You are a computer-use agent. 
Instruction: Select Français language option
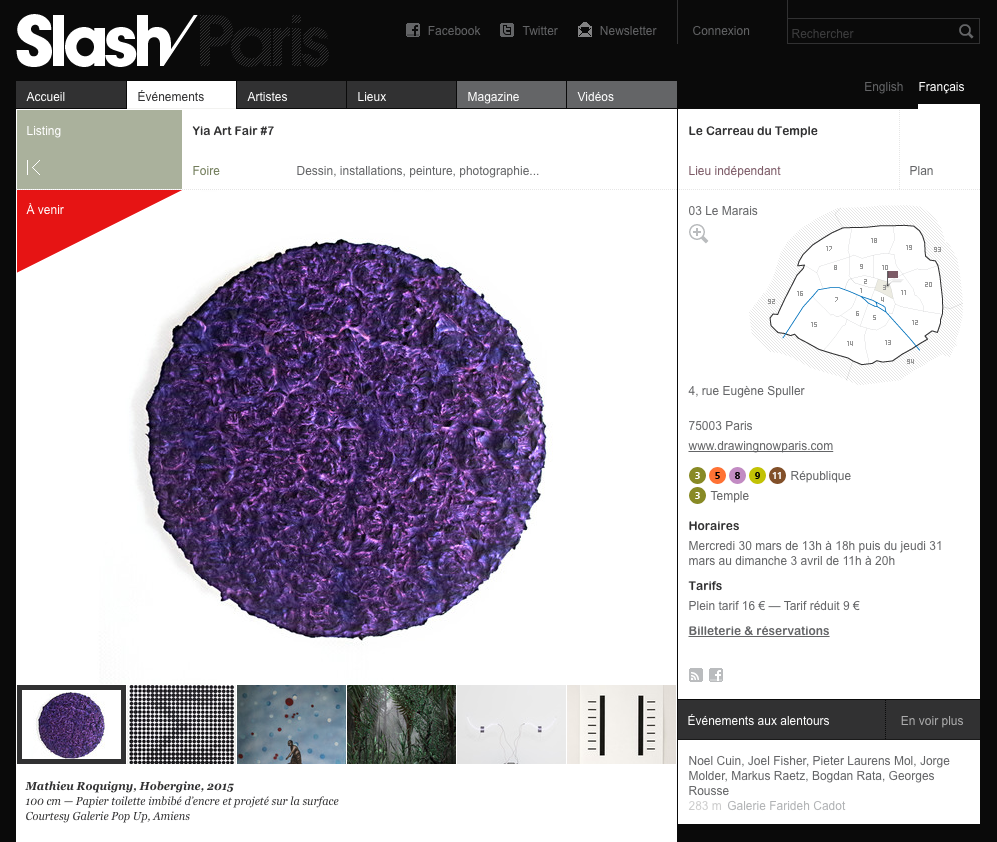tap(941, 86)
